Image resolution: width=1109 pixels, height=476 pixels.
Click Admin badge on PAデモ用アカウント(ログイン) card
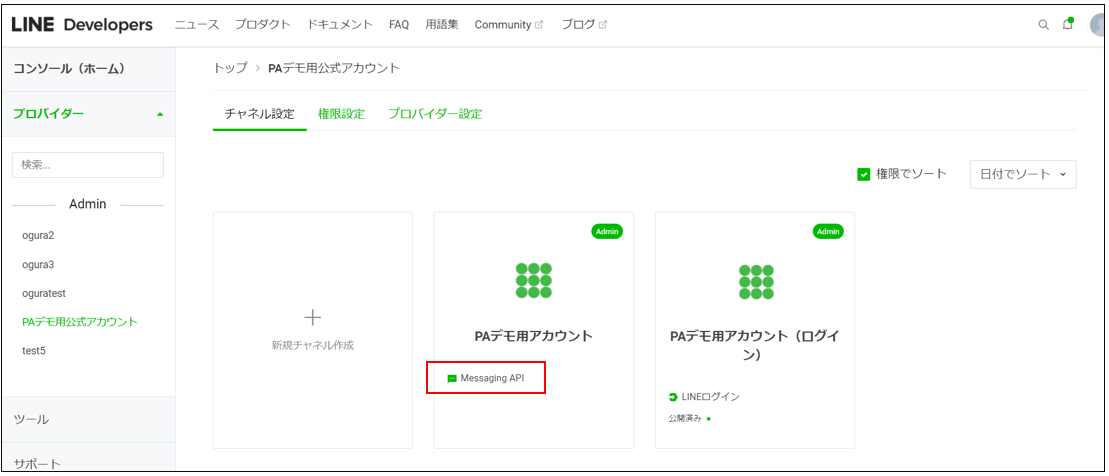point(828,232)
